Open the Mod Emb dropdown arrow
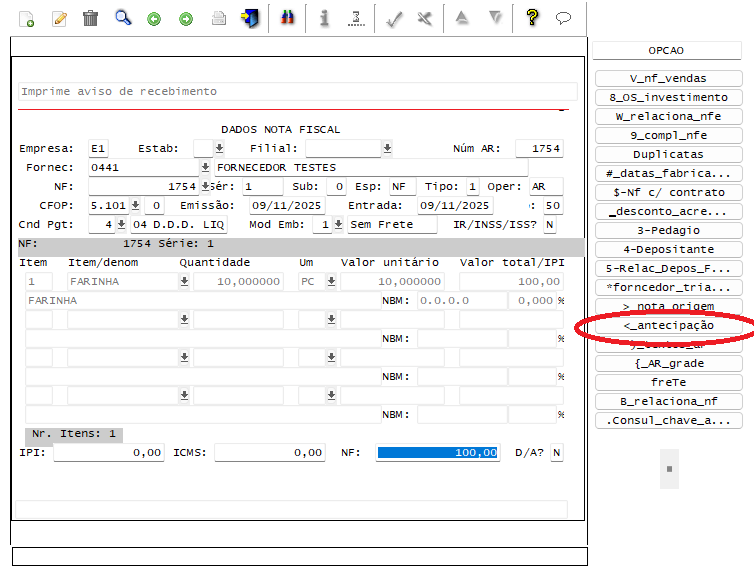Screen dimensions: 754x568 pos(339,224)
